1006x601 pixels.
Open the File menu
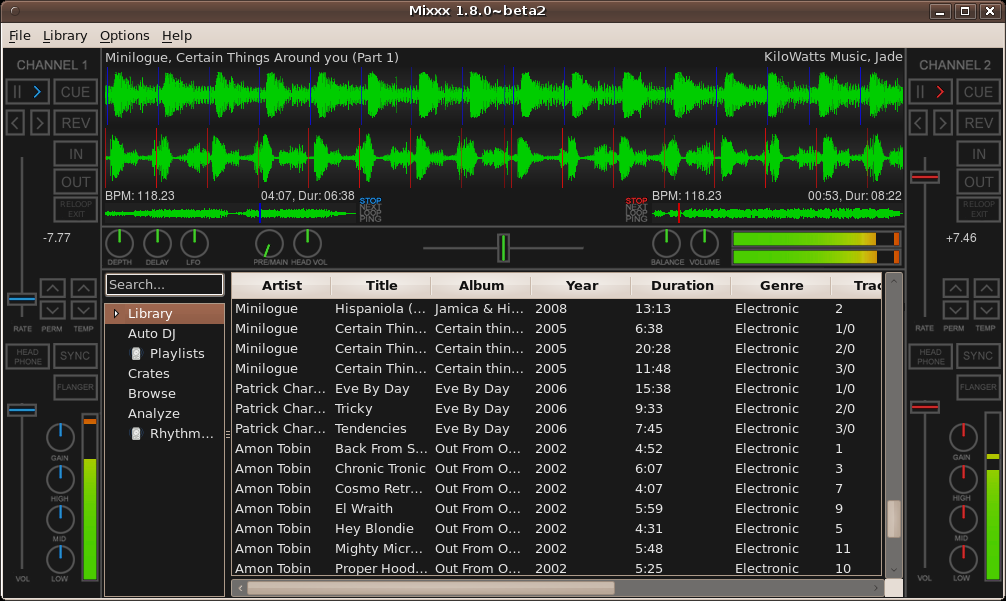[19, 35]
